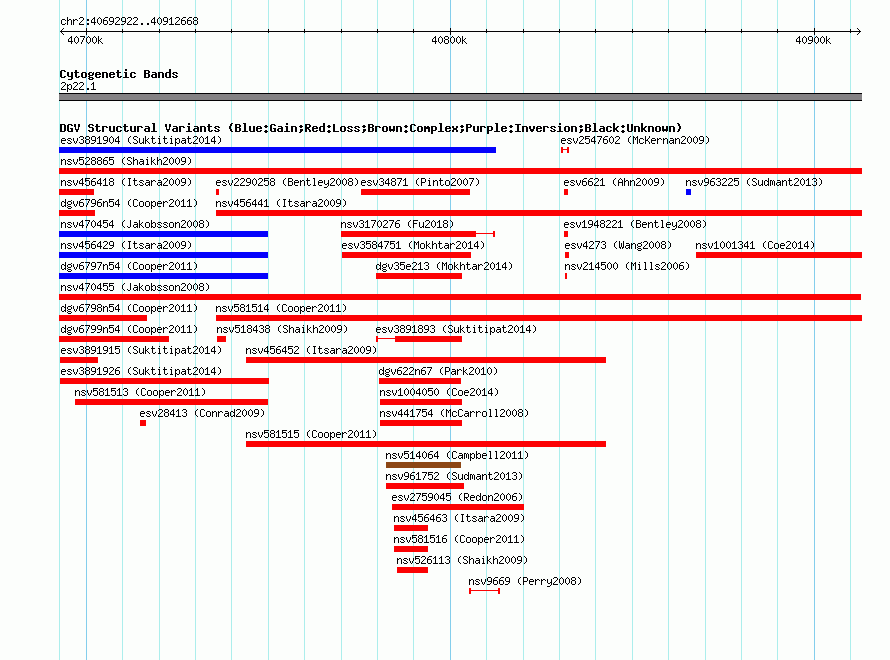Open nsv1004050 (Coe2014) variant
Screen dimensions: 890x660
pyautogui.click(x=439, y=392)
